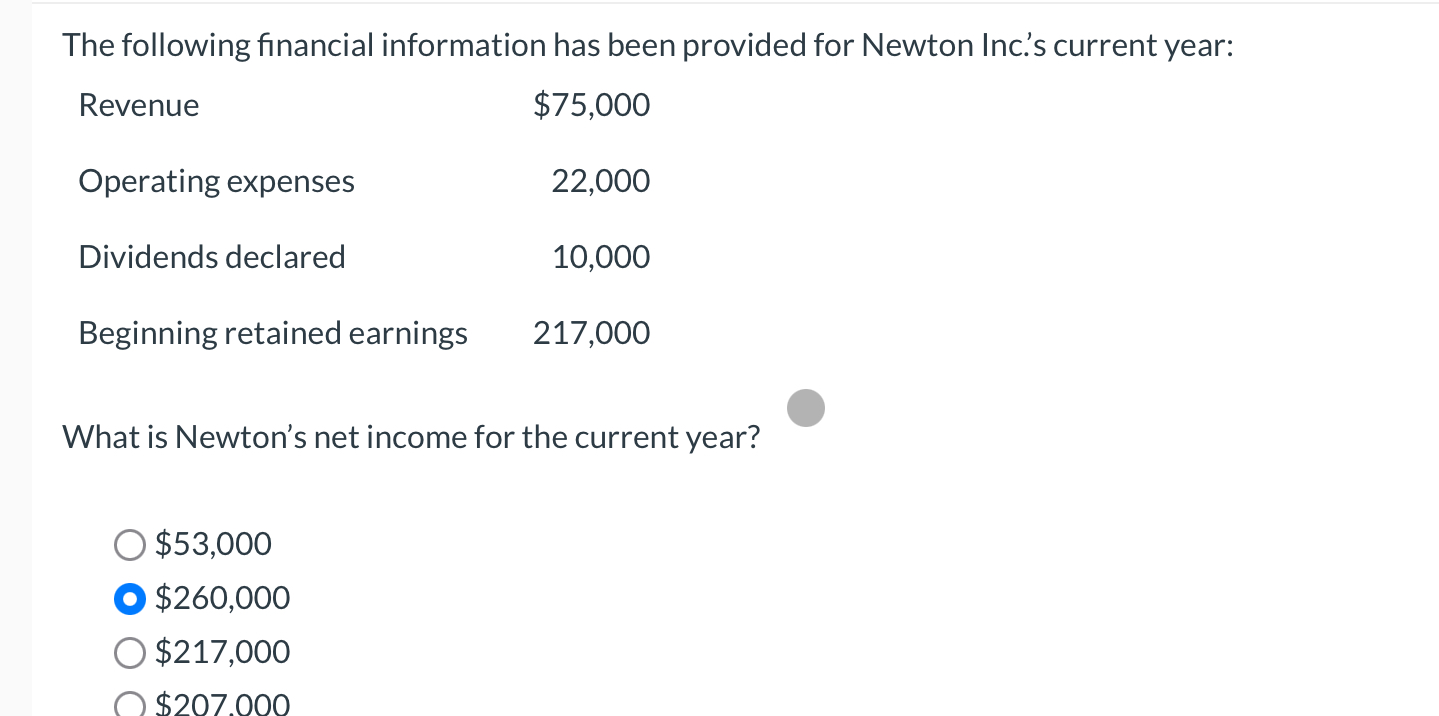Click the Revenue row label
This screenshot has height=716, width=1439.
point(138,106)
